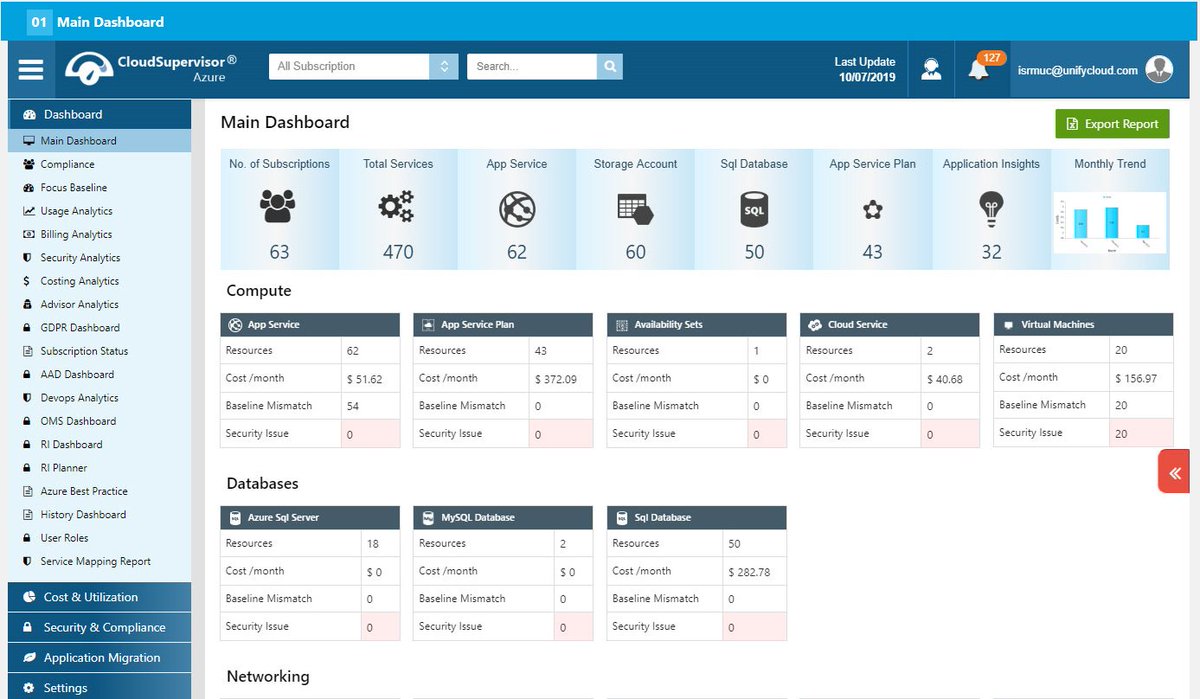1200x699 pixels.
Task: Click the Storage Account table icon
Action: coord(635,209)
